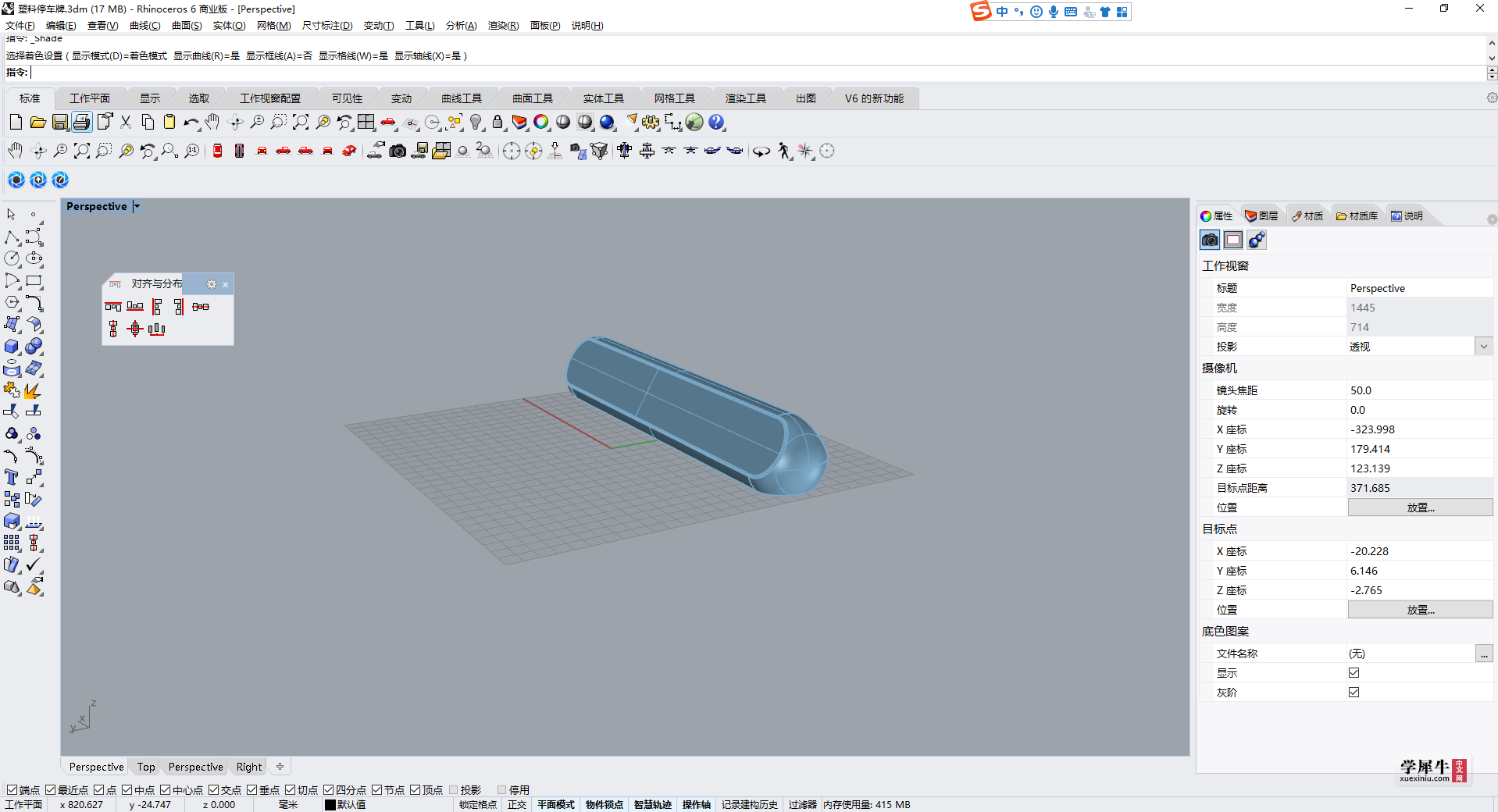The height and width of the screenshot is (812, 1498).
Task: Toggle the 显示 wallpaper checkbox
Action: coord(1354,672)
